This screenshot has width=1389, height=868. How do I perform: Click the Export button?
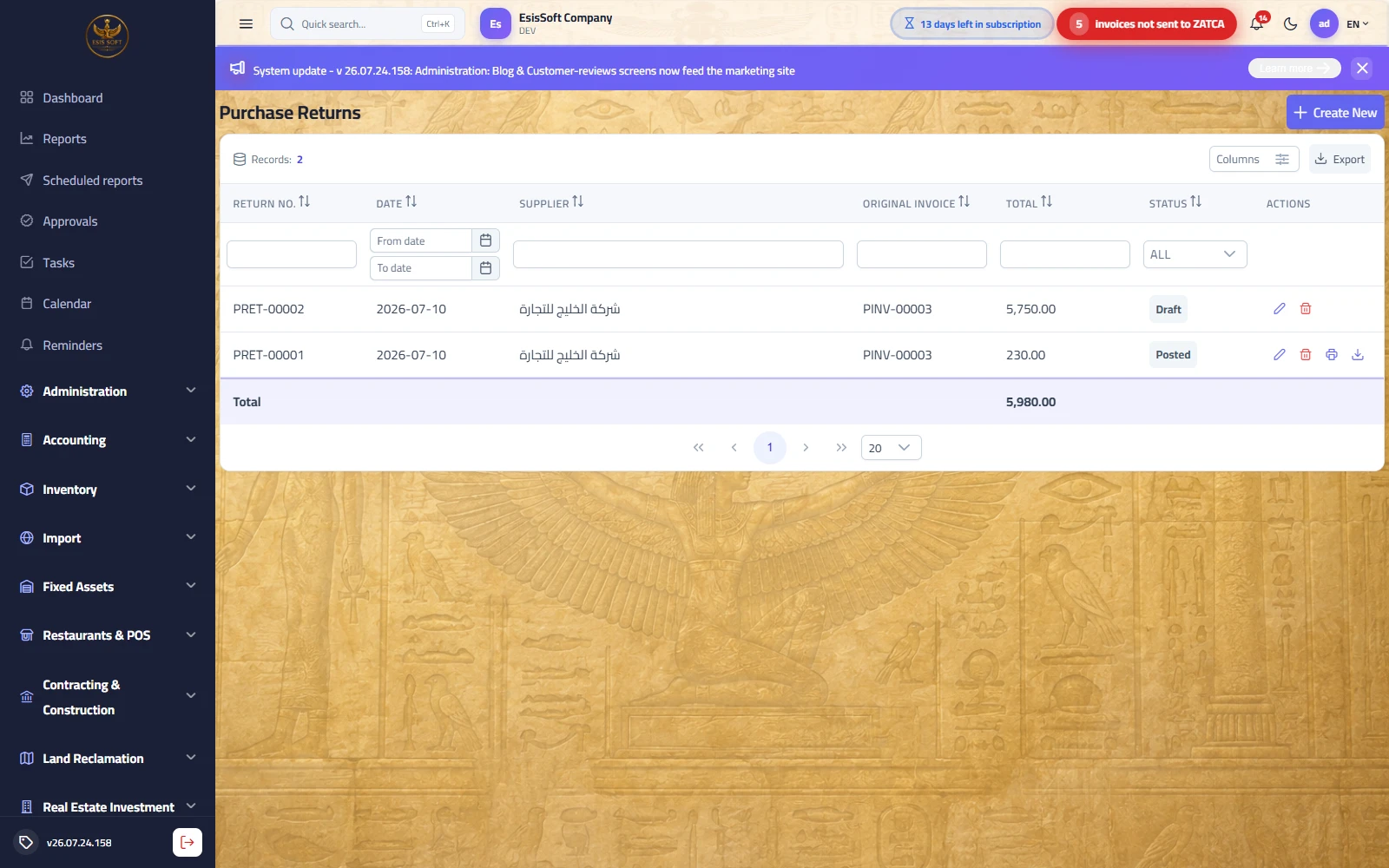pyautogui.click(x=1340, y=159)
